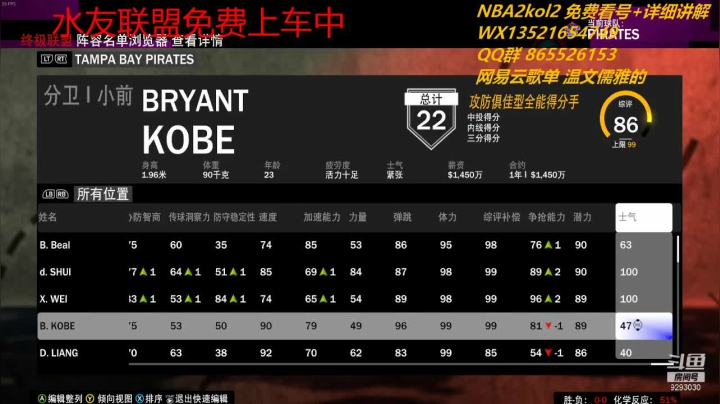
Task: Click the 活力十足 fatigue status
Action: coord(342,175)
